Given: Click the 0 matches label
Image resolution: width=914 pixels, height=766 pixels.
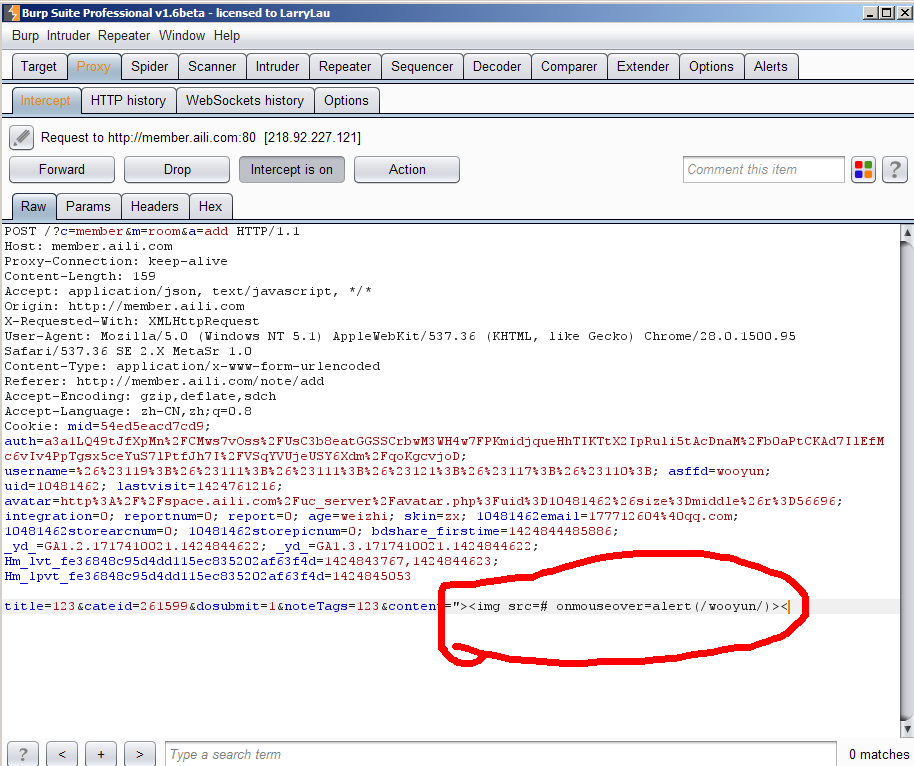Looking at the screenshot, I should click(878, 754).
